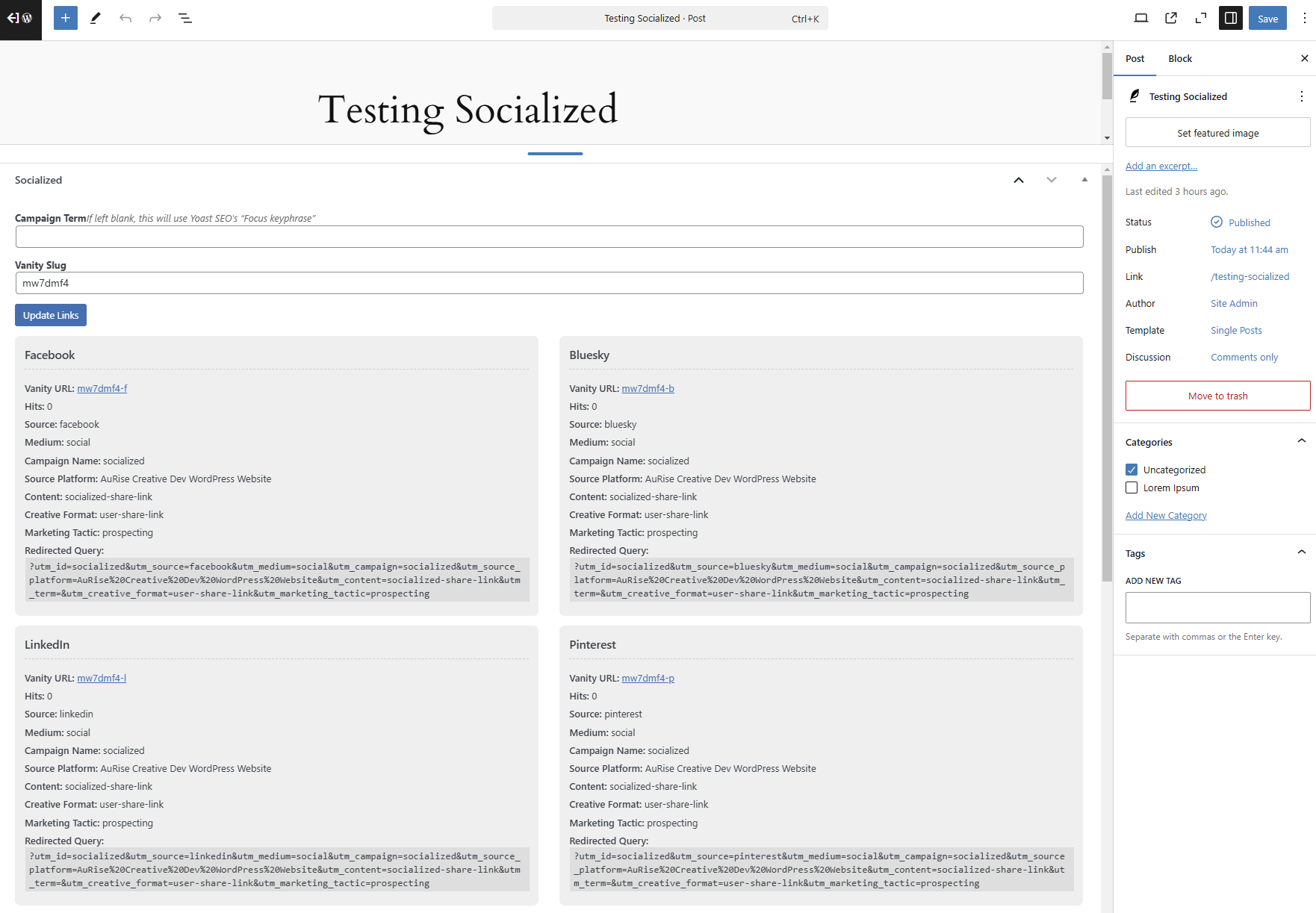Click Add New Category link

click(x=1166, y=515)
